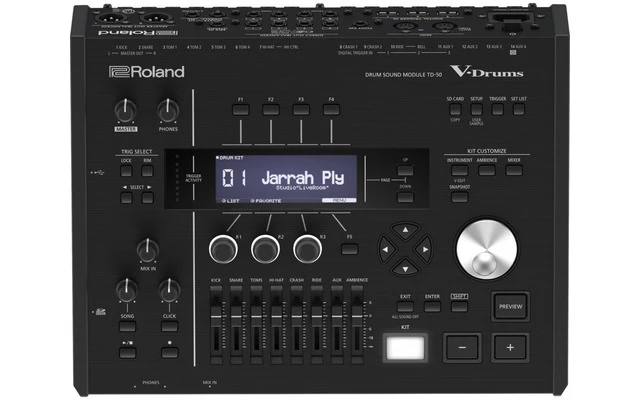Viewport: 640px width, 400px height.
Task: Move cursor with left arrow button
Action: 386,249
